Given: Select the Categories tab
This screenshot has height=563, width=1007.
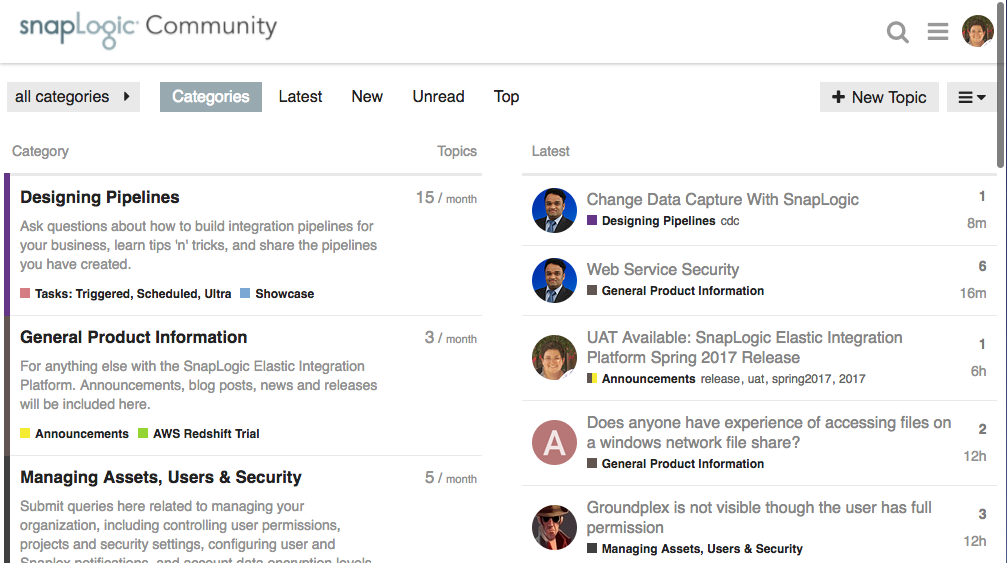Looking at the screenshot, I should (x=211, y=97).
